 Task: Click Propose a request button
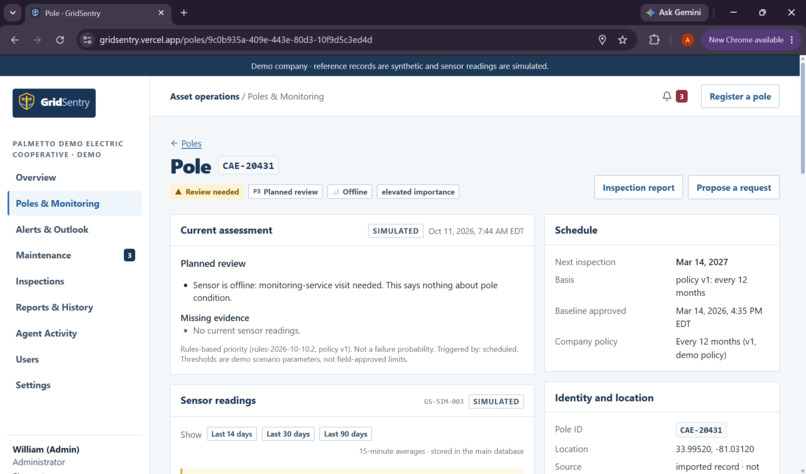734,188
